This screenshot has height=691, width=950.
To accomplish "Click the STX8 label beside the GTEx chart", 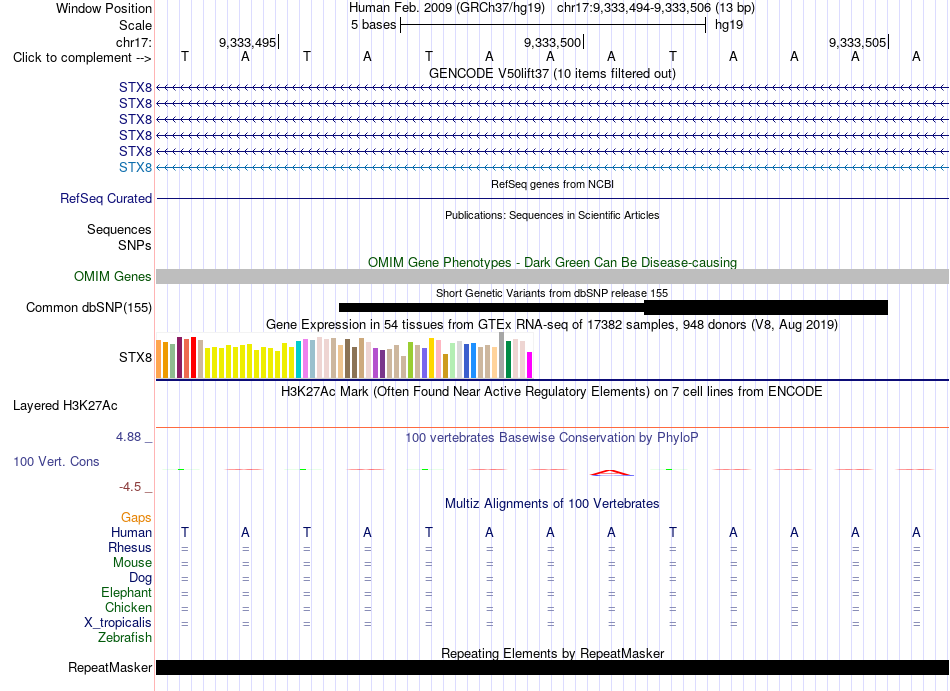I will 135,357.
